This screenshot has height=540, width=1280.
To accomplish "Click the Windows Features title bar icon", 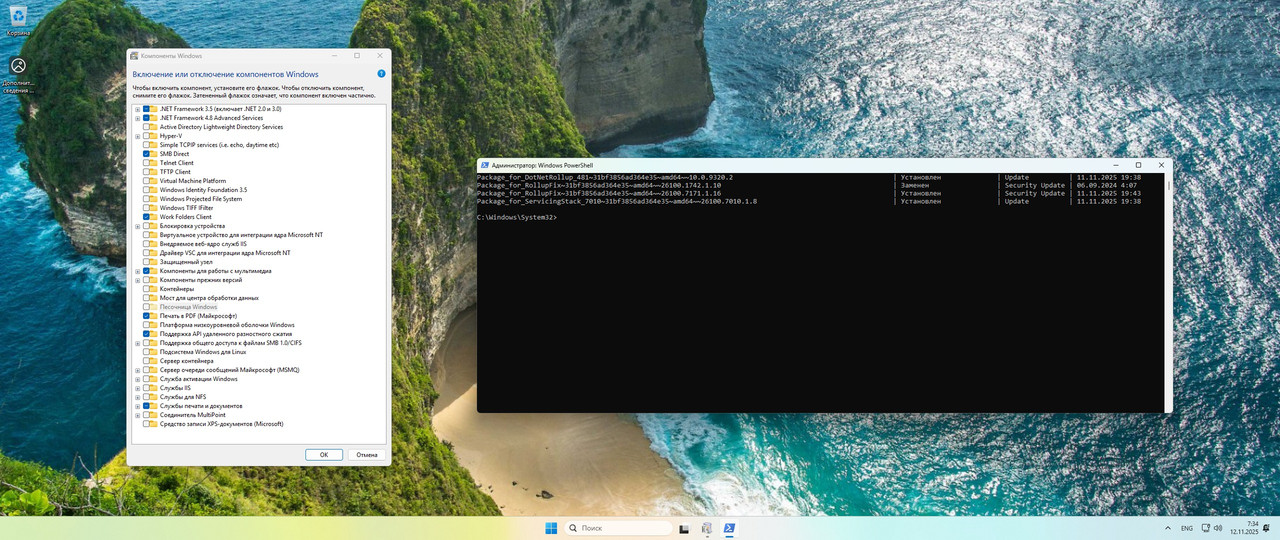I will click(x=135, y=56).
